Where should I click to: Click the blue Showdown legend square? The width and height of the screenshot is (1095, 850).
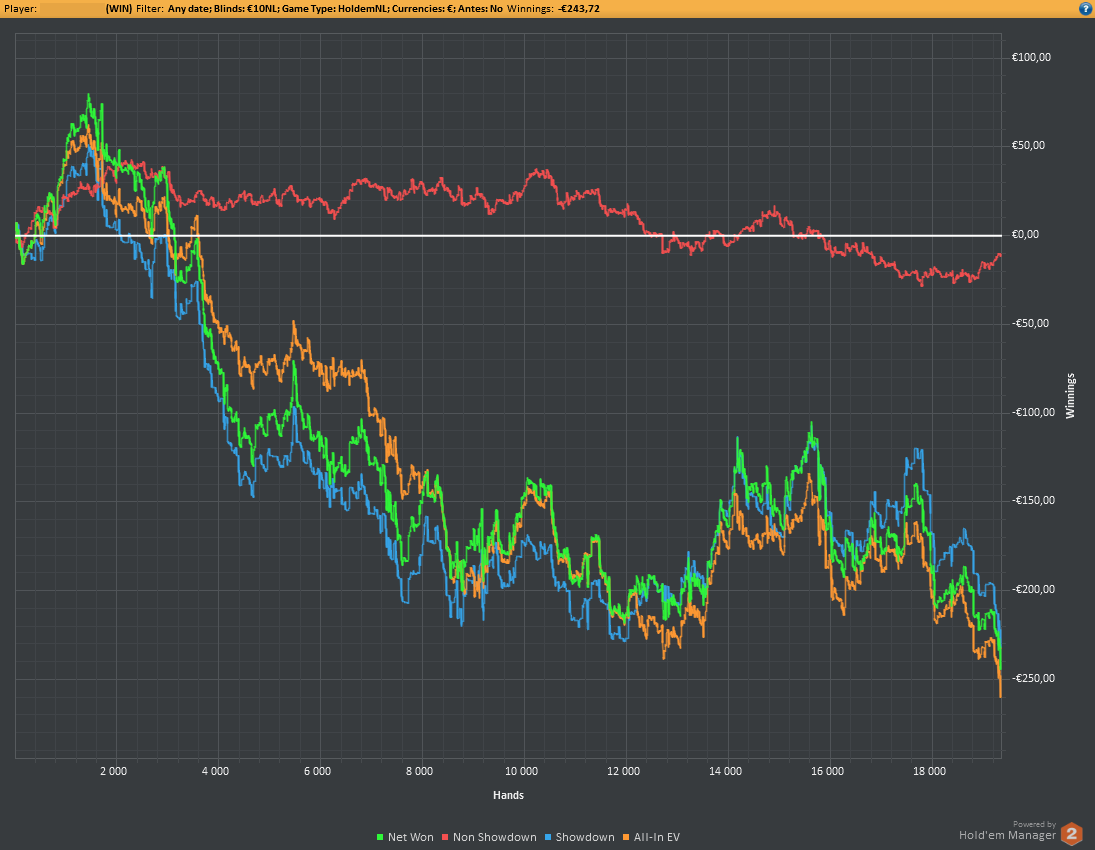[x=548, y=837]
